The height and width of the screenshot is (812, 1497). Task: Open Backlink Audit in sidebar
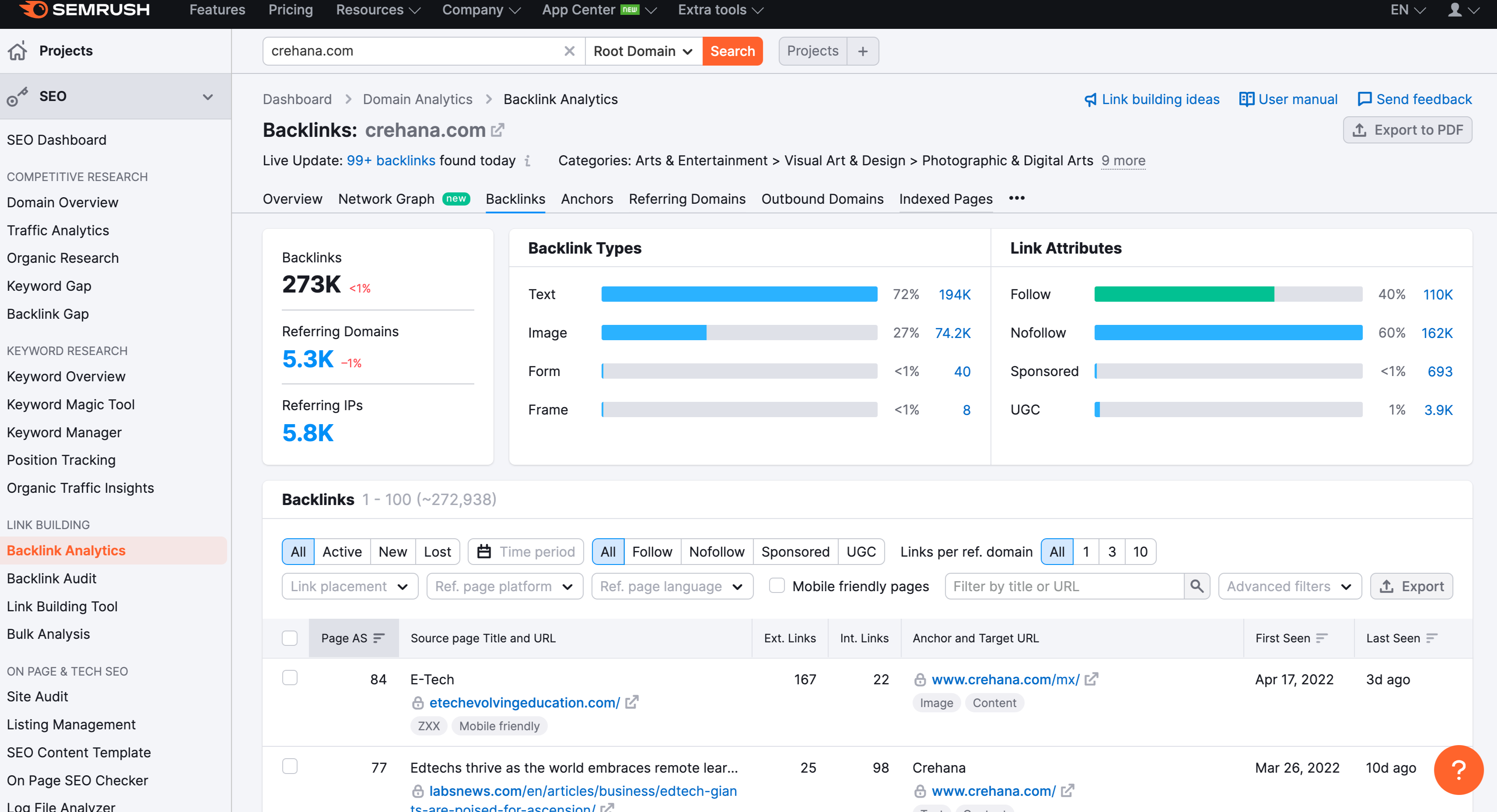point(51,579)
